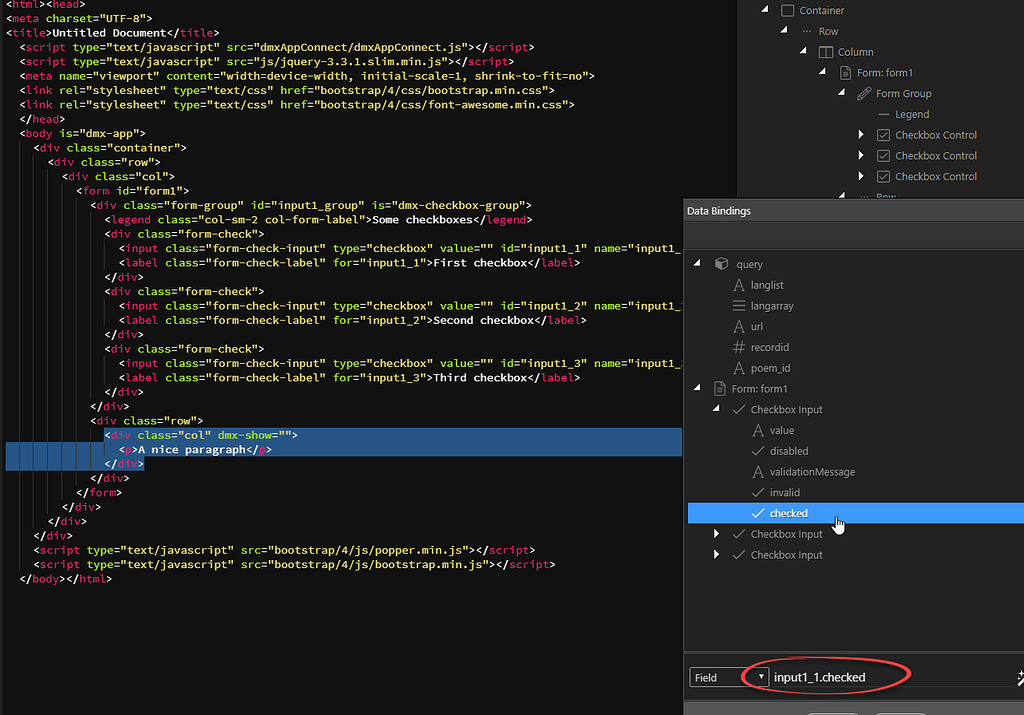
Task: Click the text-type icon beside validationMessage
Action: pos(758,472)
